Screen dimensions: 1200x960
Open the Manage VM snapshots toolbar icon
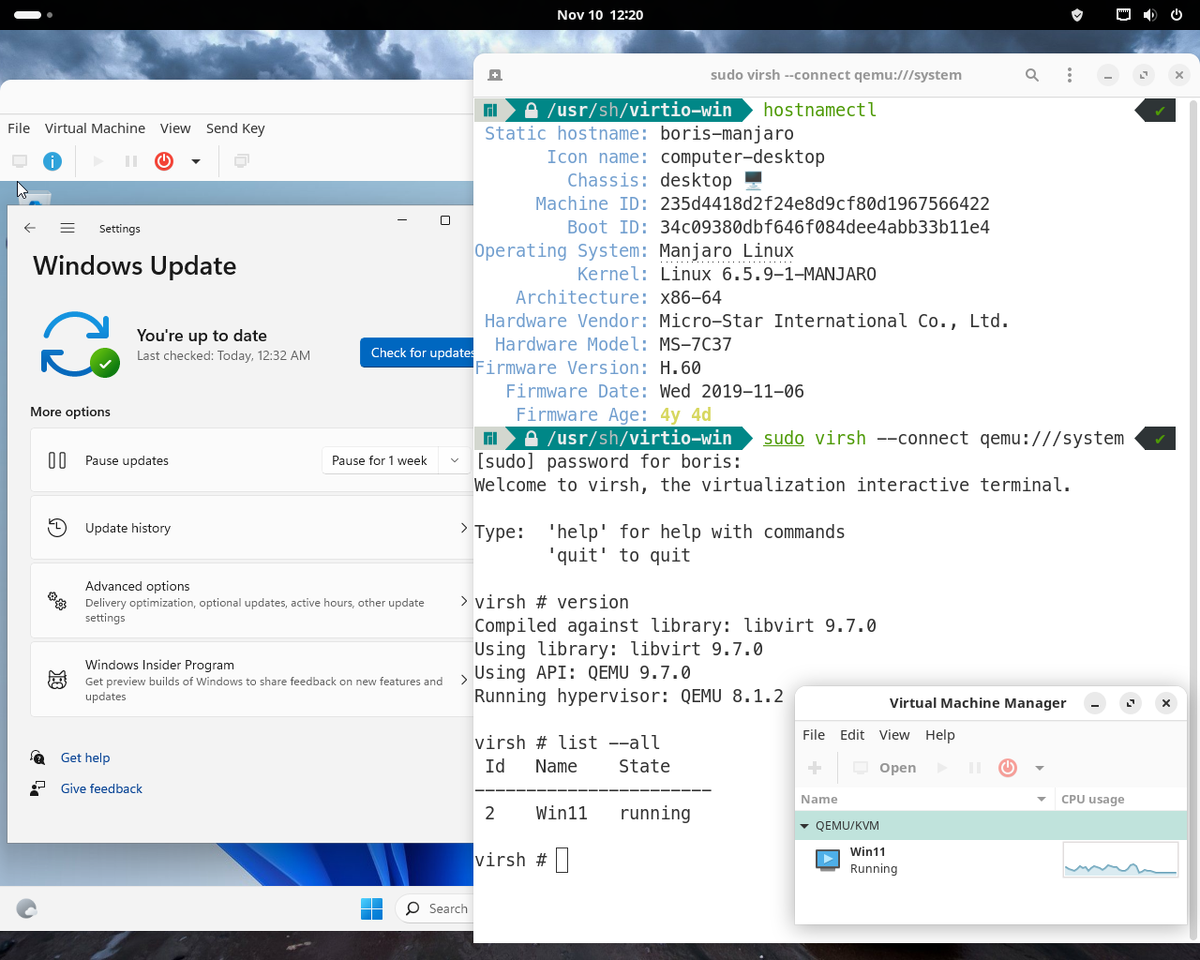(241, 161)
